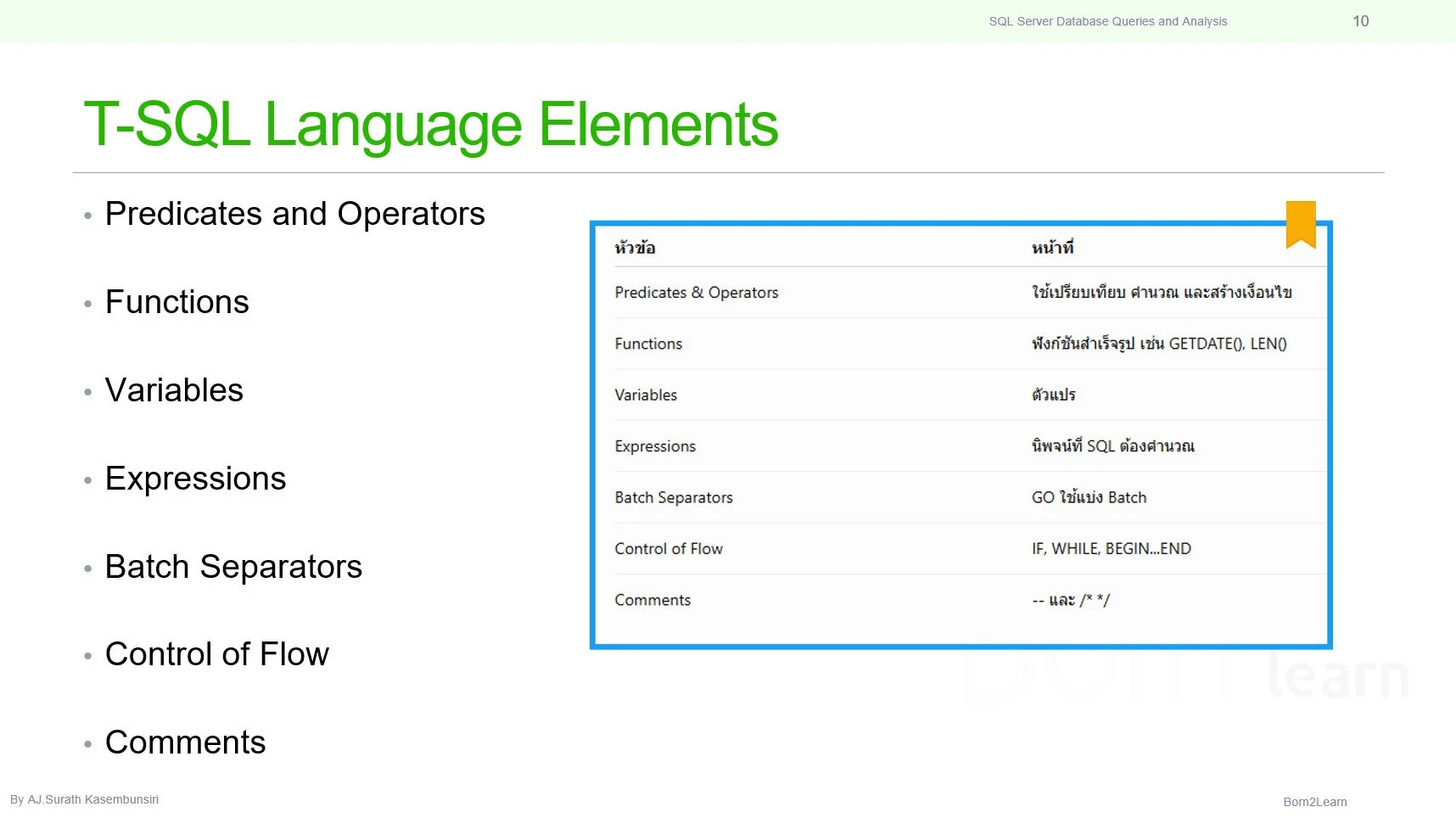Click table cell 'Predicates & Operators'
Screen dimensions: 1456x818
(696, 293)
